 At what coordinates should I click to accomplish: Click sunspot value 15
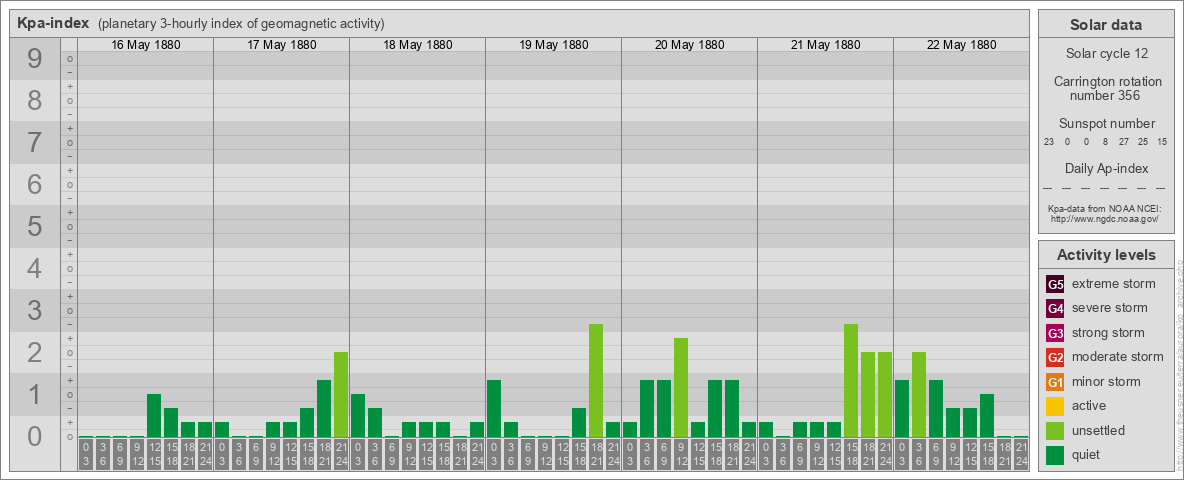coord(1162,141)
